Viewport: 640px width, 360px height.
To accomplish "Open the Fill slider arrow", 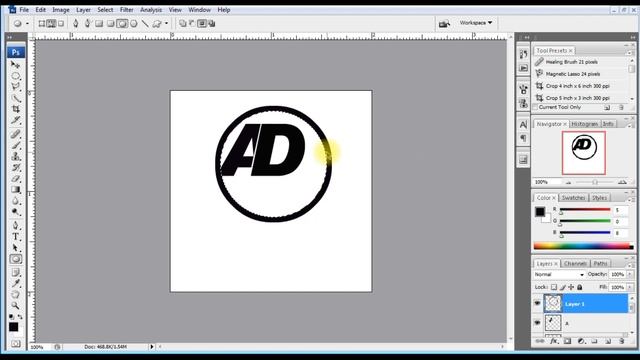I will (x=630, y=287).
